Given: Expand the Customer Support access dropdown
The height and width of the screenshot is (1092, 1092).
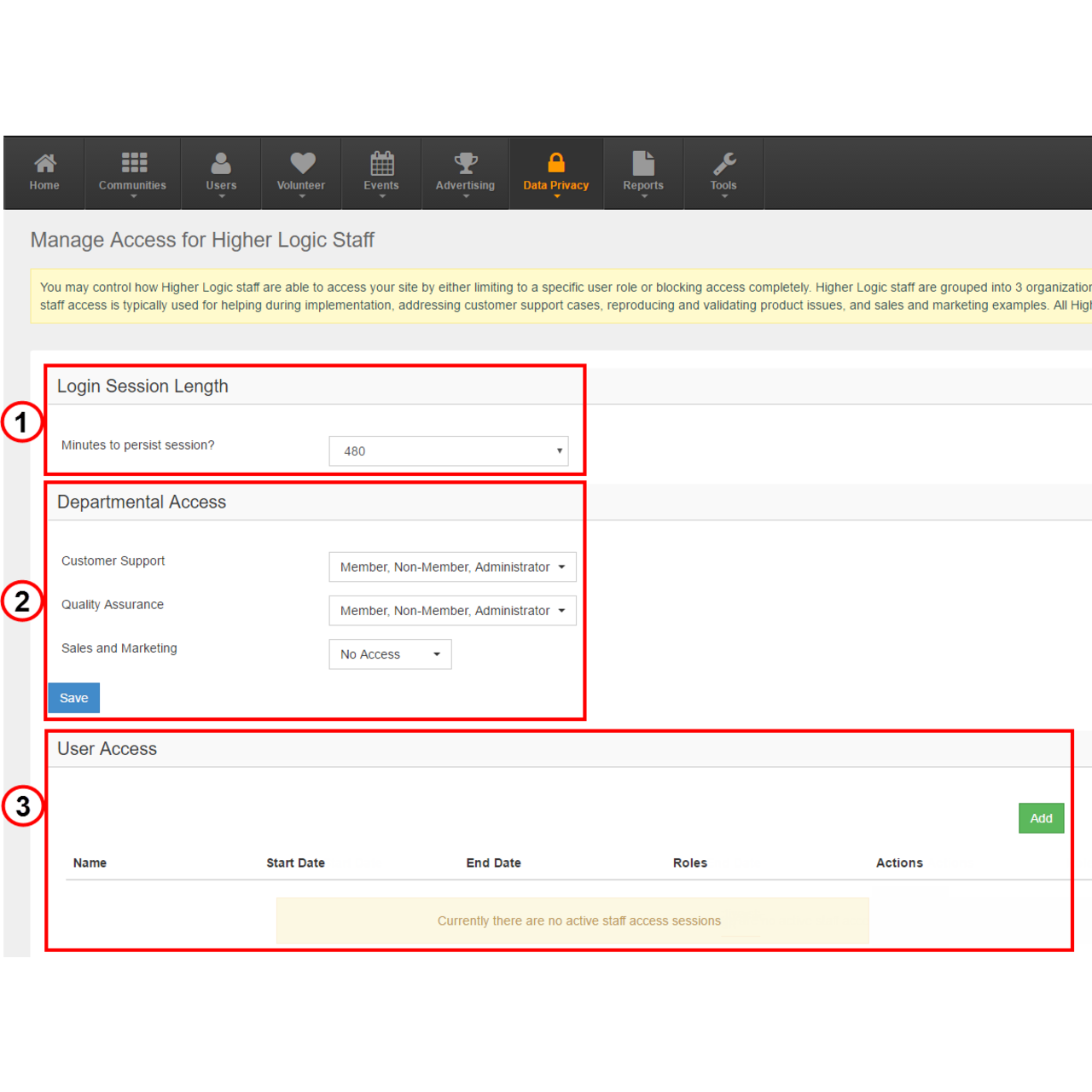Looking at the screenshot, I should pos(452,567).
